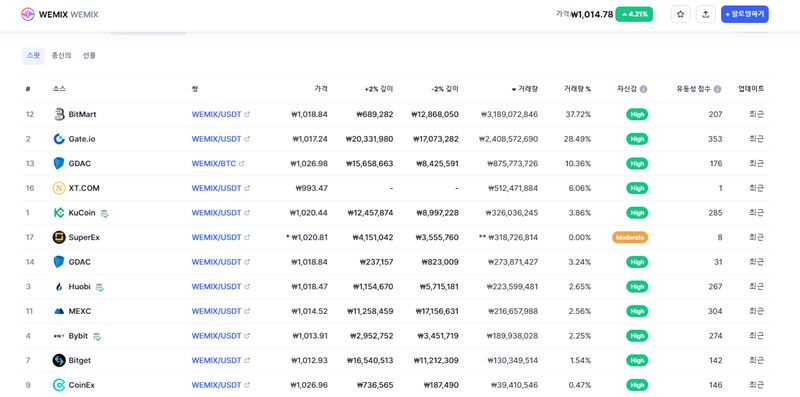Sort by 거래량 column arrow

(513, 89)
